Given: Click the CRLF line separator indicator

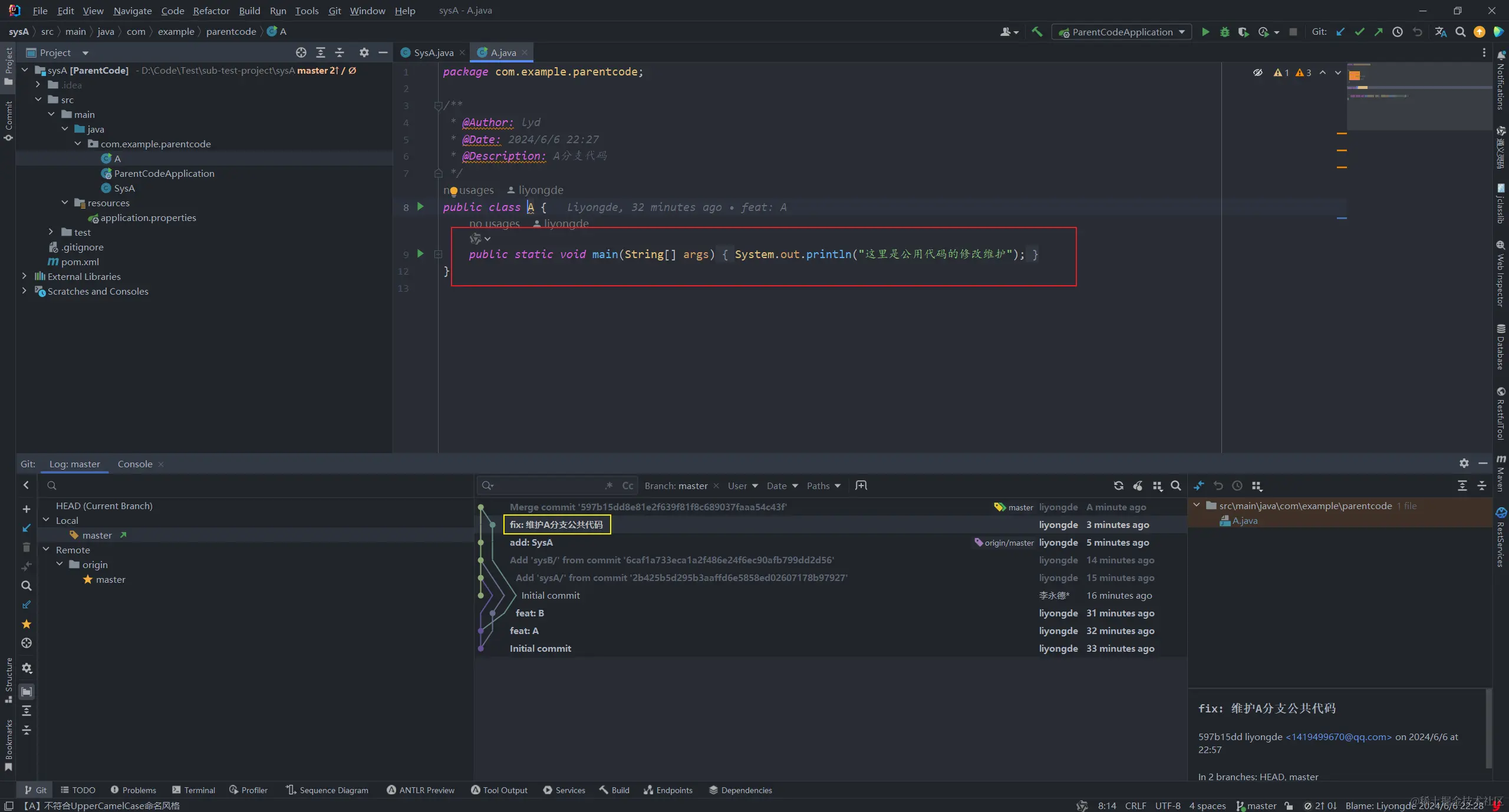Looking at the screenshot, I should 1135,806.
